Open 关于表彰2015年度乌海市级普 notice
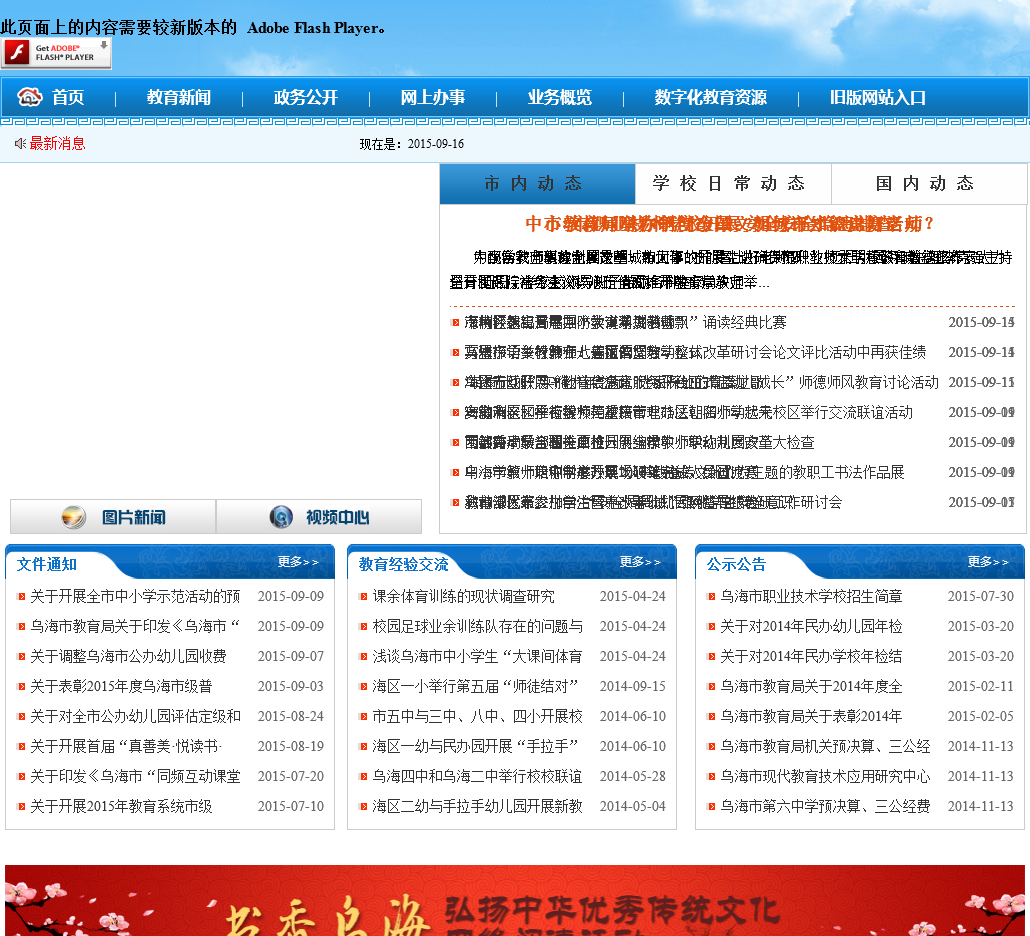The width and height of the screenshot is (1030, 936). [x=121, y=686]
